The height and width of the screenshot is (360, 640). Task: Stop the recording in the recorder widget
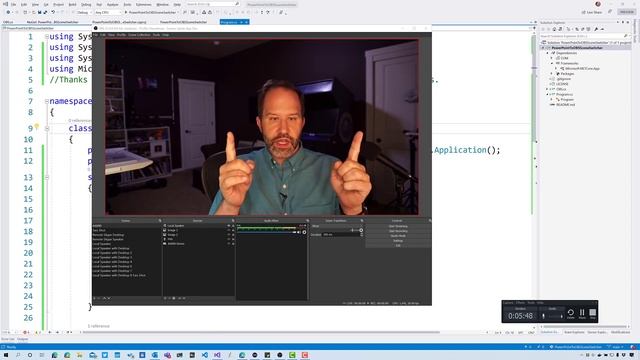593,313
